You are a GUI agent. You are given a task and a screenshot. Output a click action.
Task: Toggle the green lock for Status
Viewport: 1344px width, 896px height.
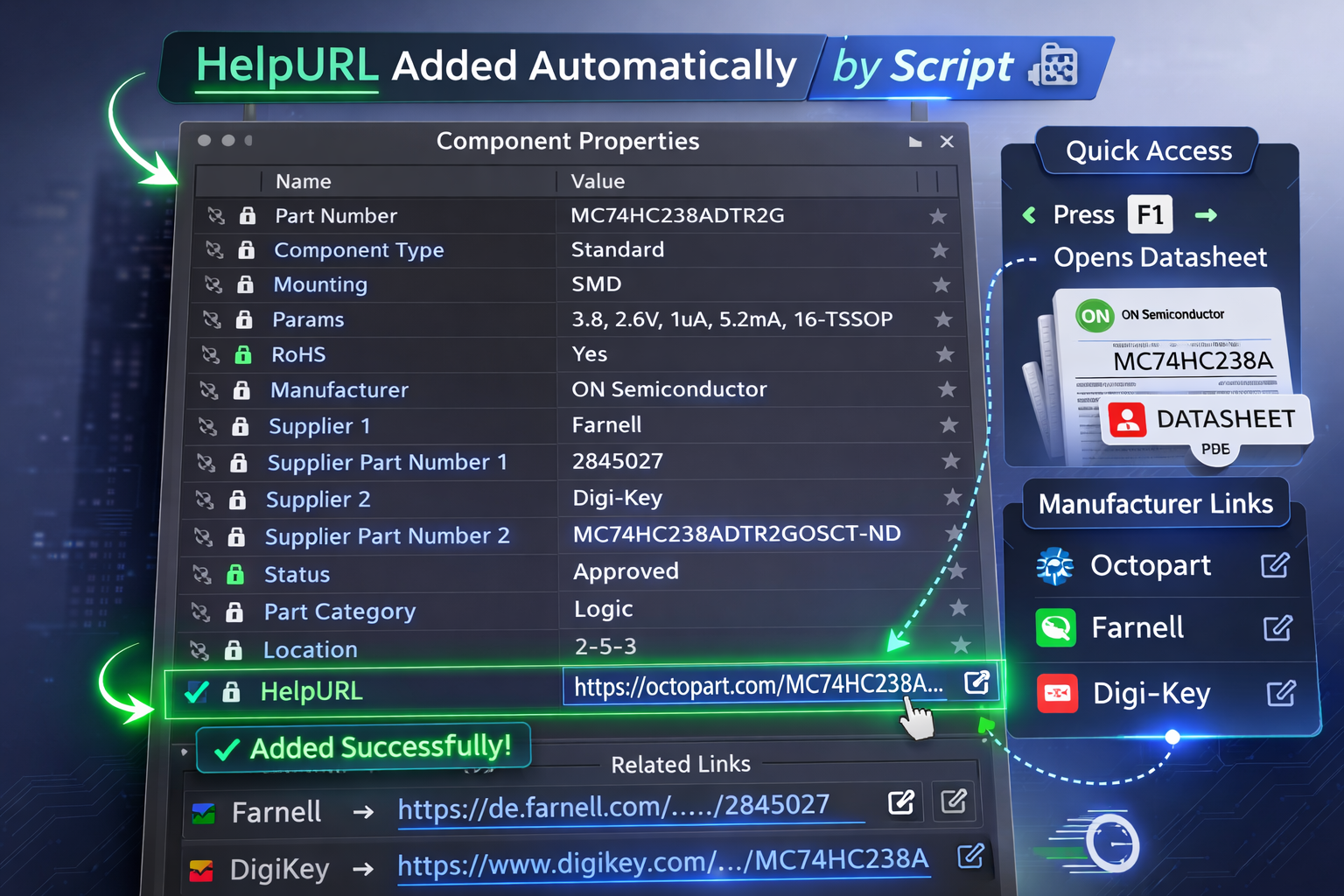[234, 574]
